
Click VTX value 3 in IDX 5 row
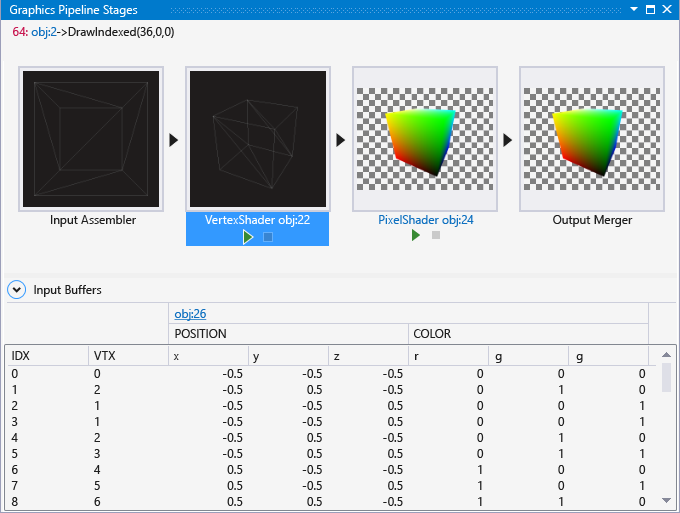tap(97, 454)
